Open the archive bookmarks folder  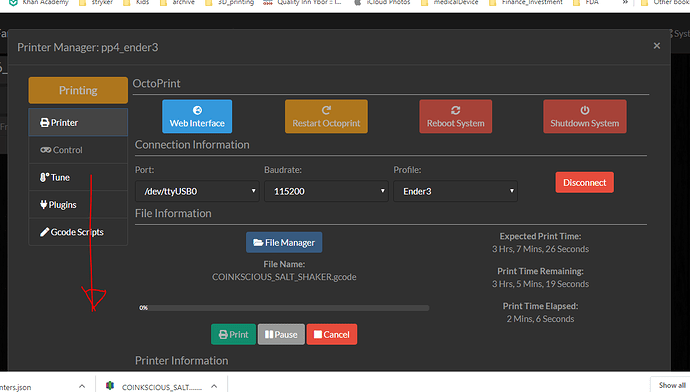coord(177,3)
